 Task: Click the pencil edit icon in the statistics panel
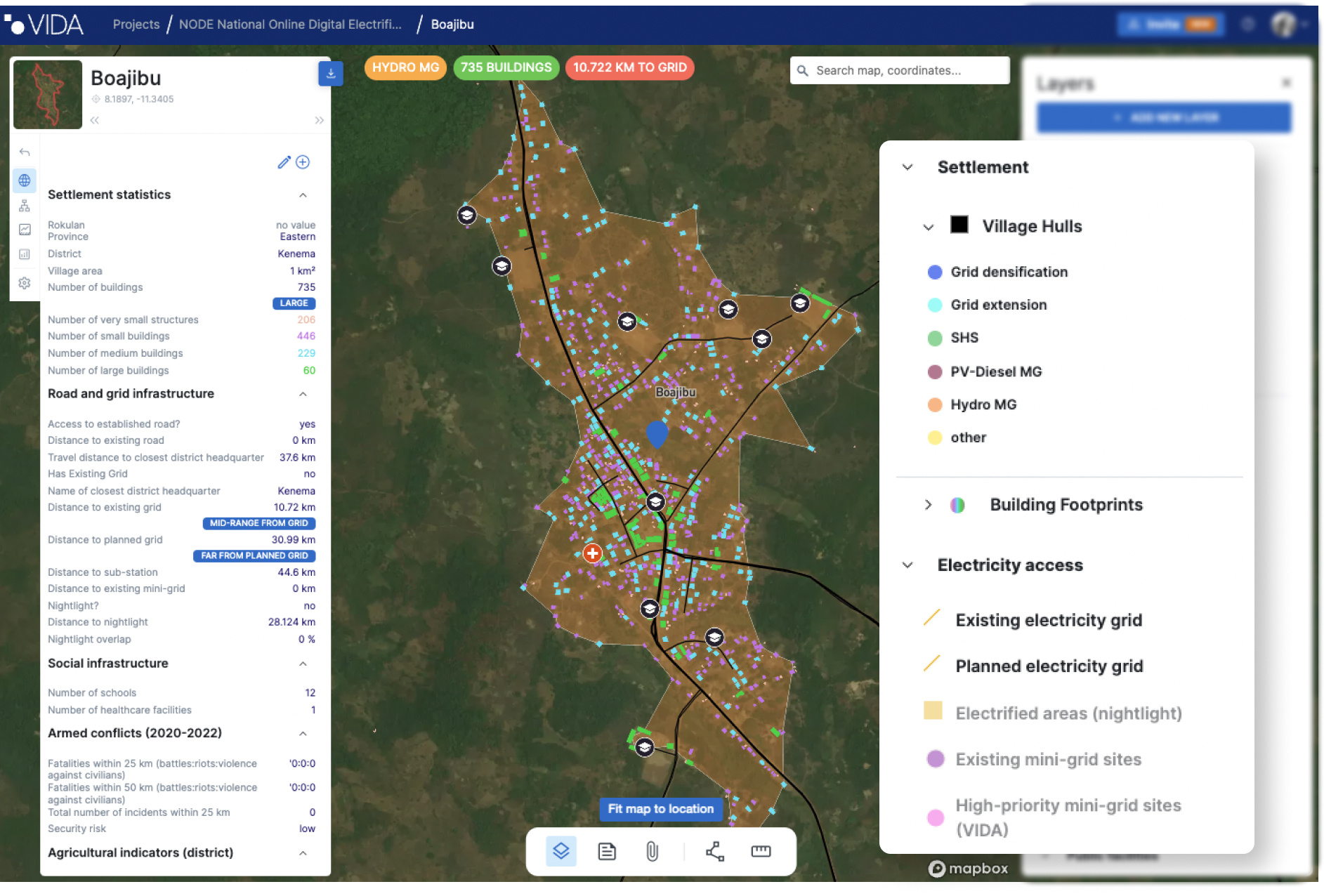[x=284, y=162]
